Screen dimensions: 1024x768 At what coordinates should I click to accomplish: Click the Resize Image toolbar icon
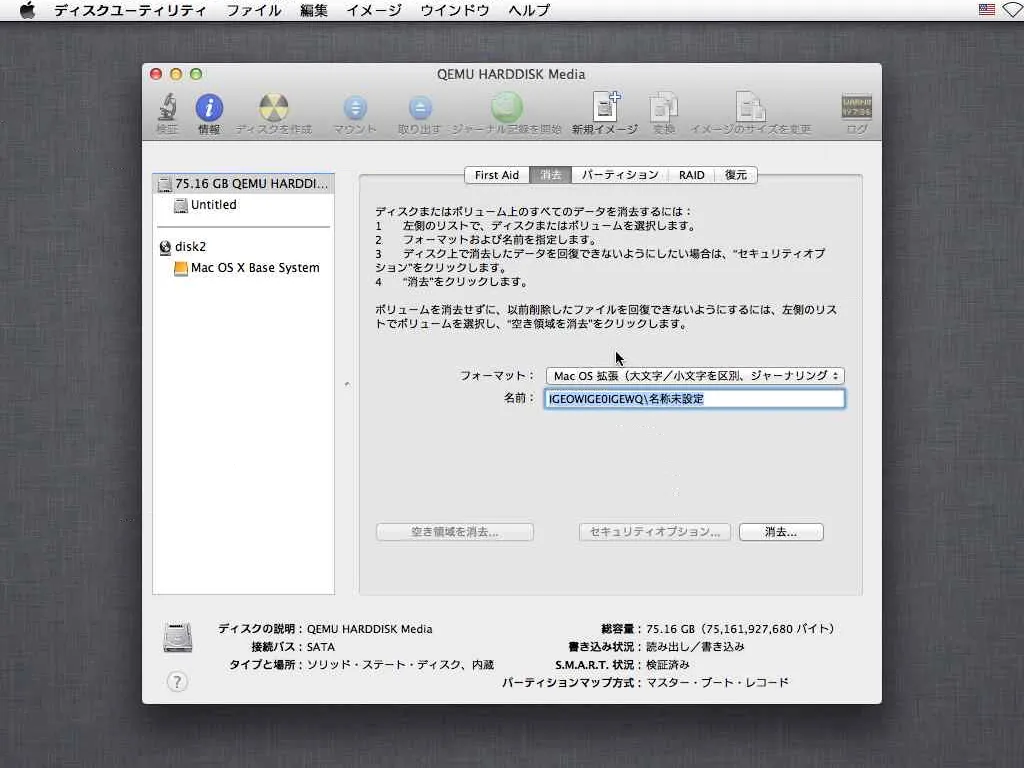(x=750, y=106)
